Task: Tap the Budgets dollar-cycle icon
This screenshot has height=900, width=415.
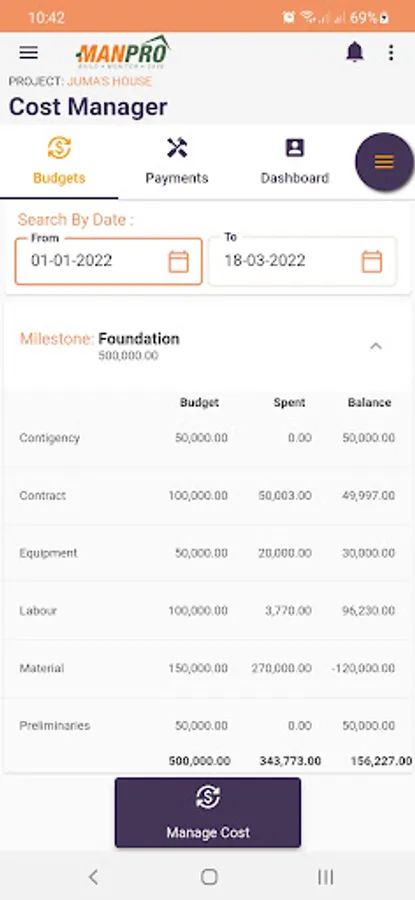Action: tap(59, 148)
